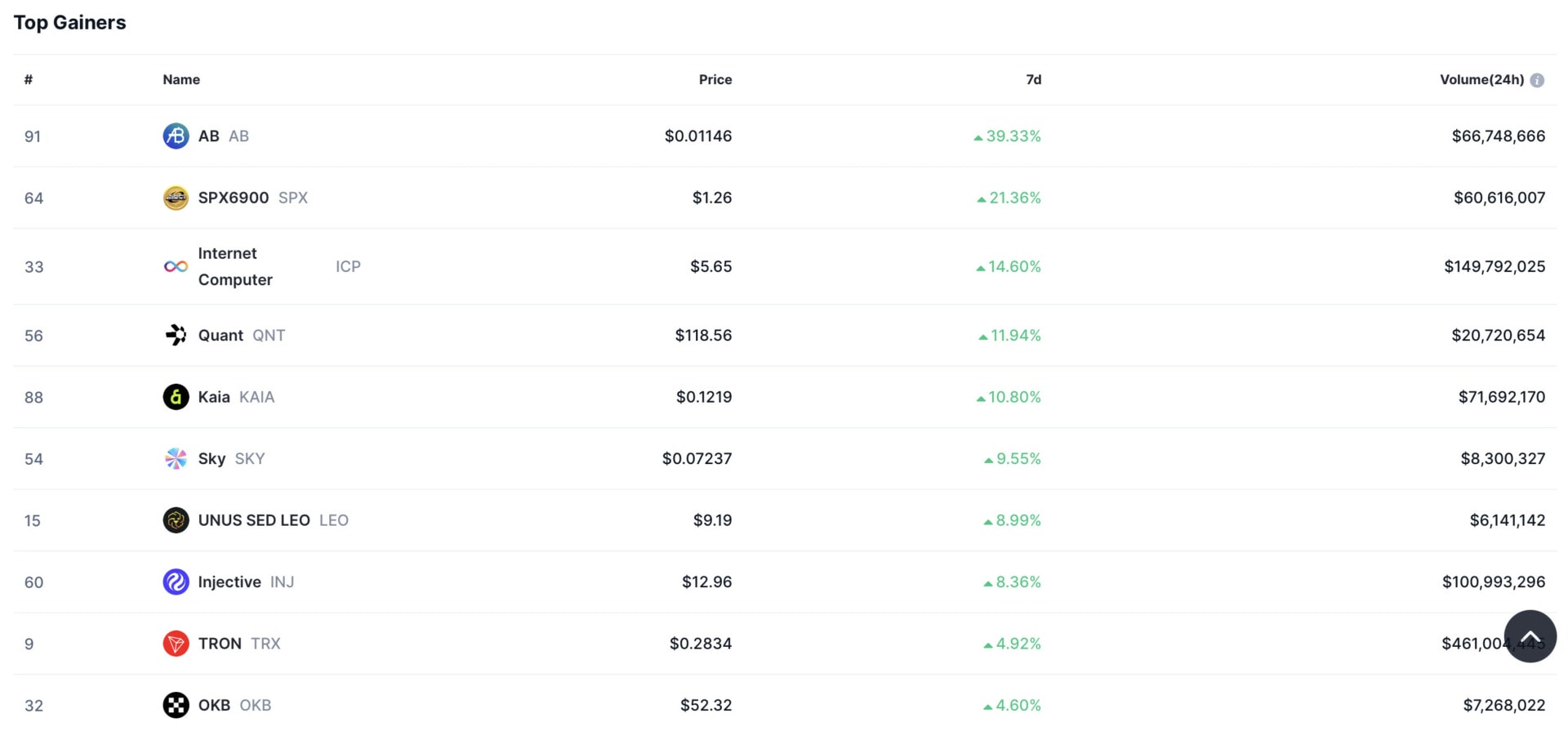Click the Quant coin logo
This screenshot has height=731, width=1568.
click(176, 335)
